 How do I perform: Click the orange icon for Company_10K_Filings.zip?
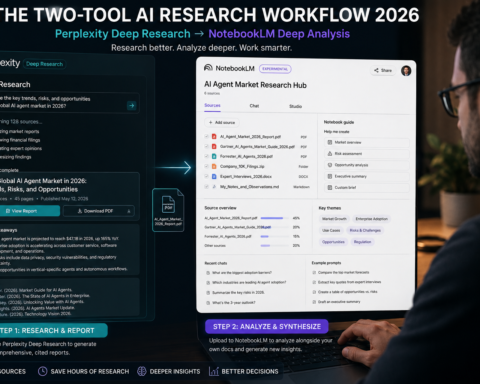(214, 166)
